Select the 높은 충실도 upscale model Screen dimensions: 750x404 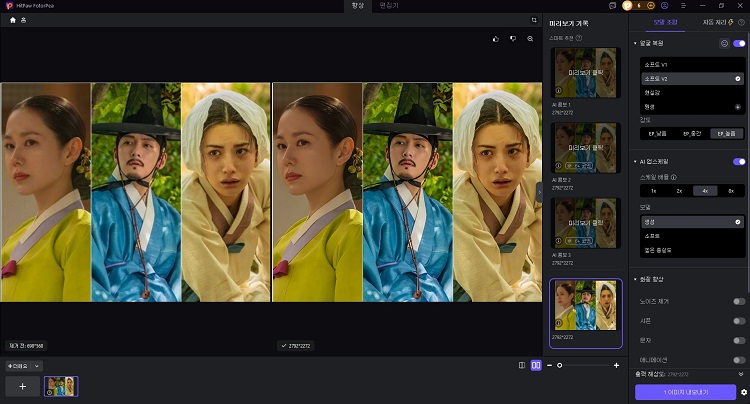point(692,250)
